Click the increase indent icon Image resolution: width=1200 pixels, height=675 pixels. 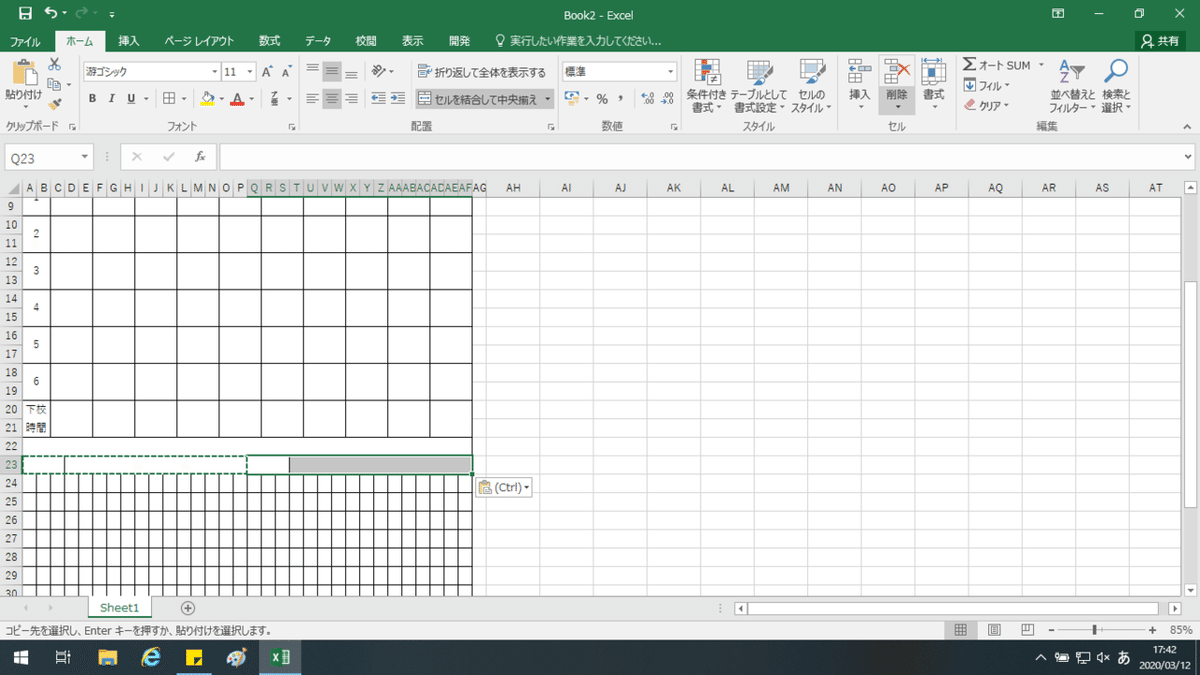398,98
